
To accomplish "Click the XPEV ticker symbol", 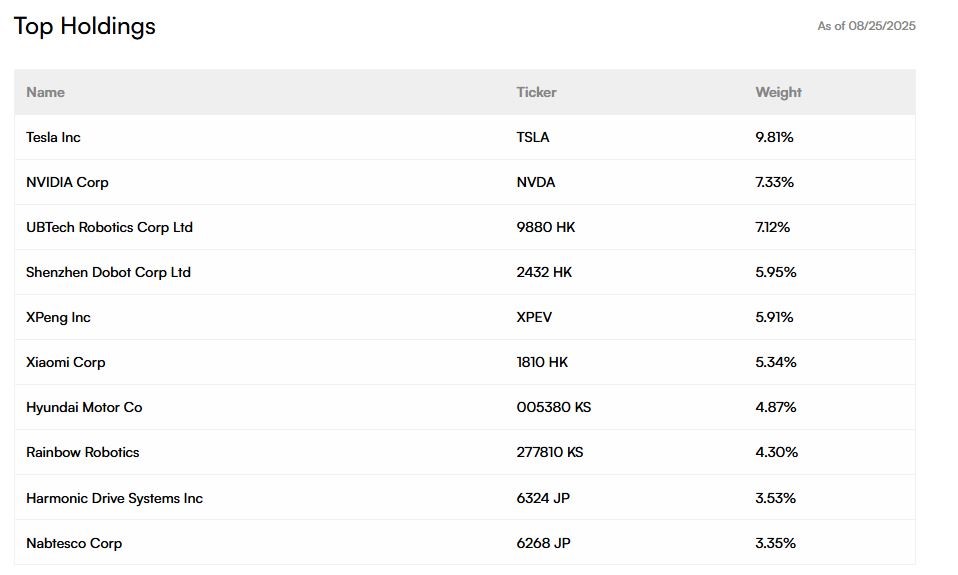I will 534,317.
